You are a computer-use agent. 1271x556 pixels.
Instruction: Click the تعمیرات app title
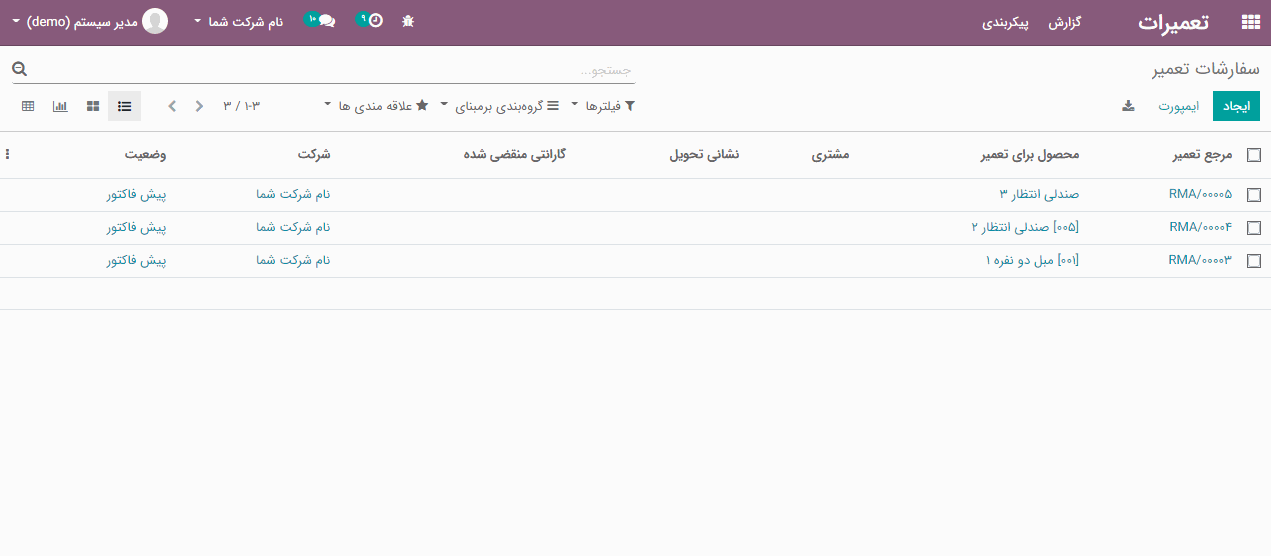point(1173,22)
